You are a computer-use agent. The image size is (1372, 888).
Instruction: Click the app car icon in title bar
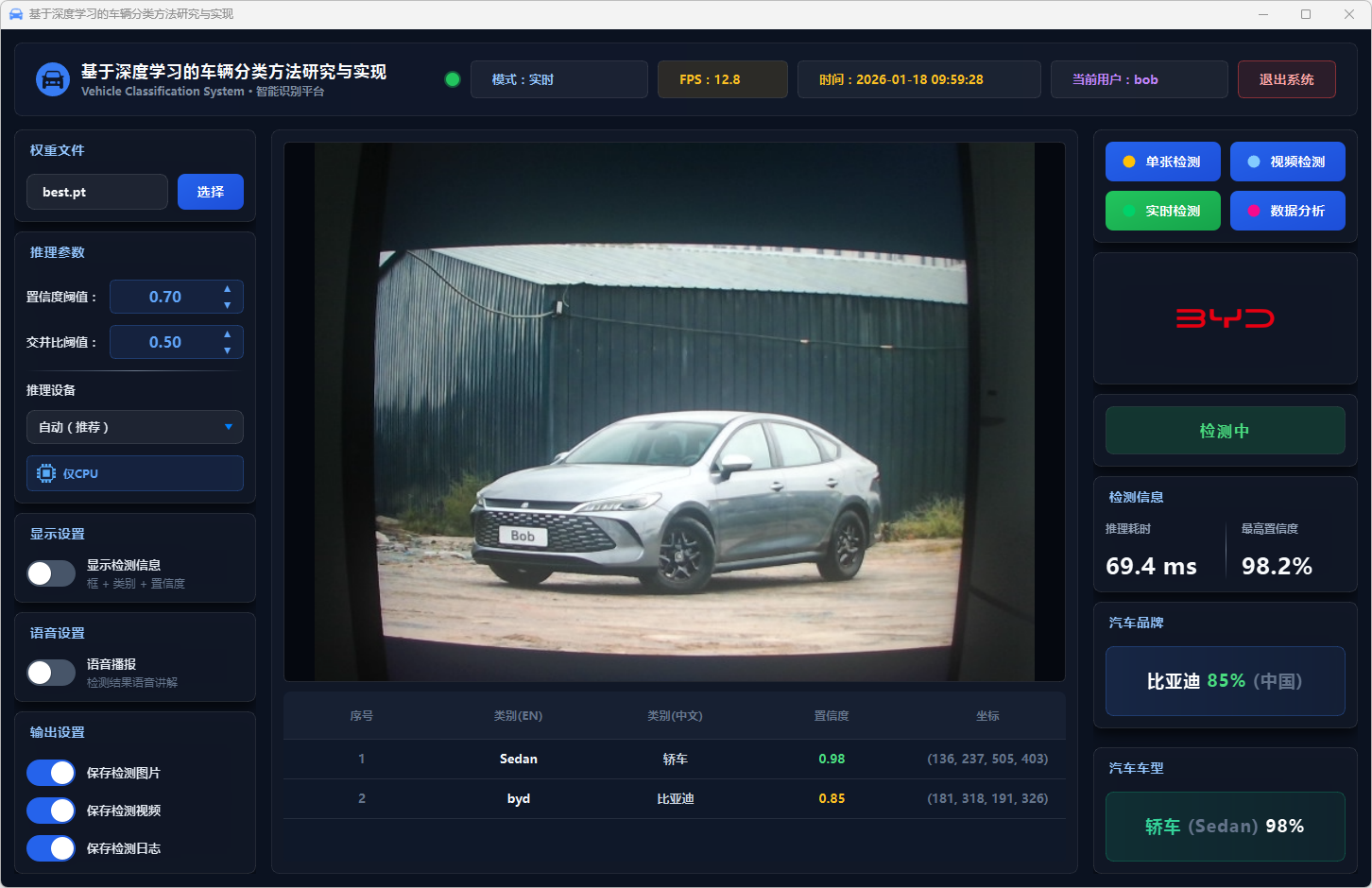[x=15, y=14]
